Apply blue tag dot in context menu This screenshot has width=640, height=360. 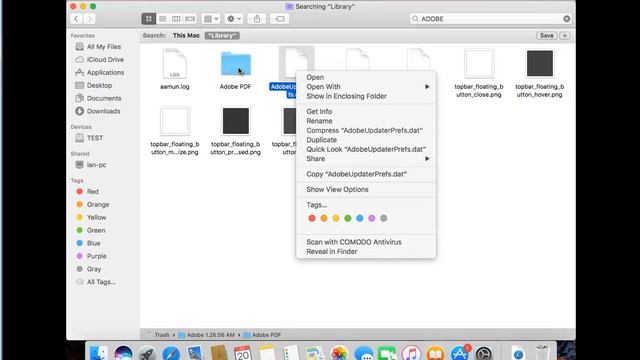click(360, 218)
